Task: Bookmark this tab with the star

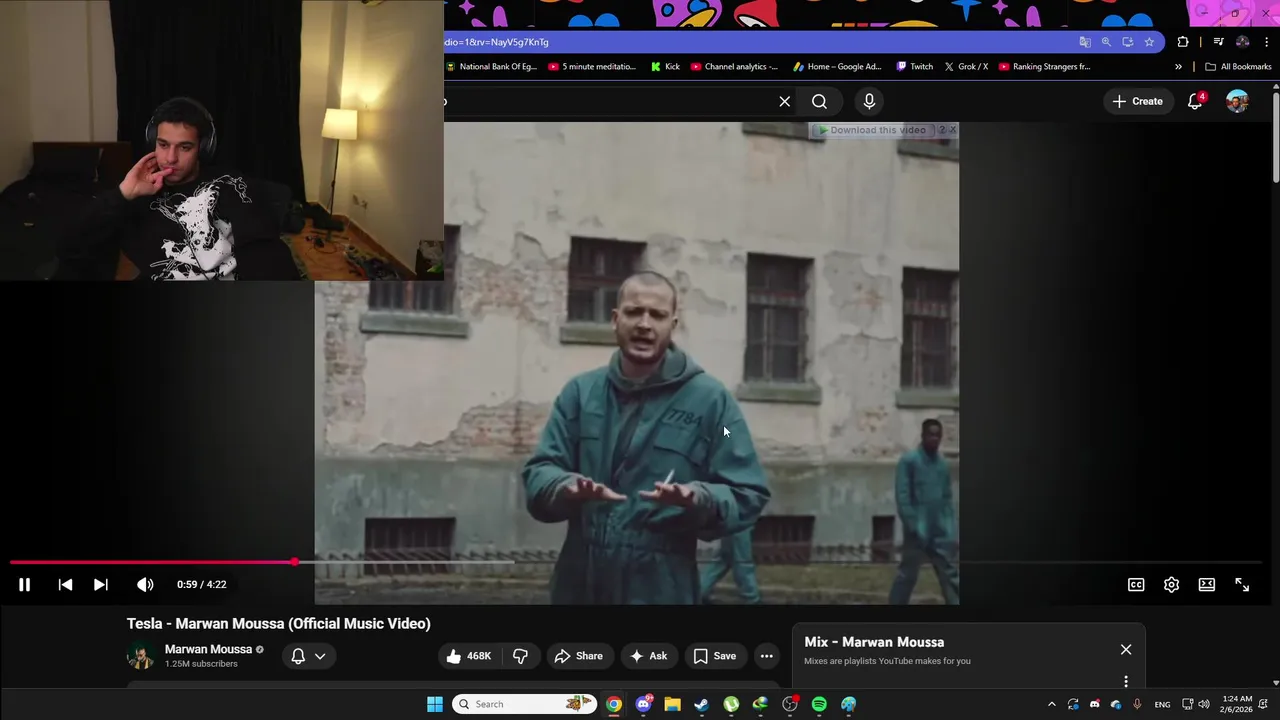Action: (x=1149, y=42)
